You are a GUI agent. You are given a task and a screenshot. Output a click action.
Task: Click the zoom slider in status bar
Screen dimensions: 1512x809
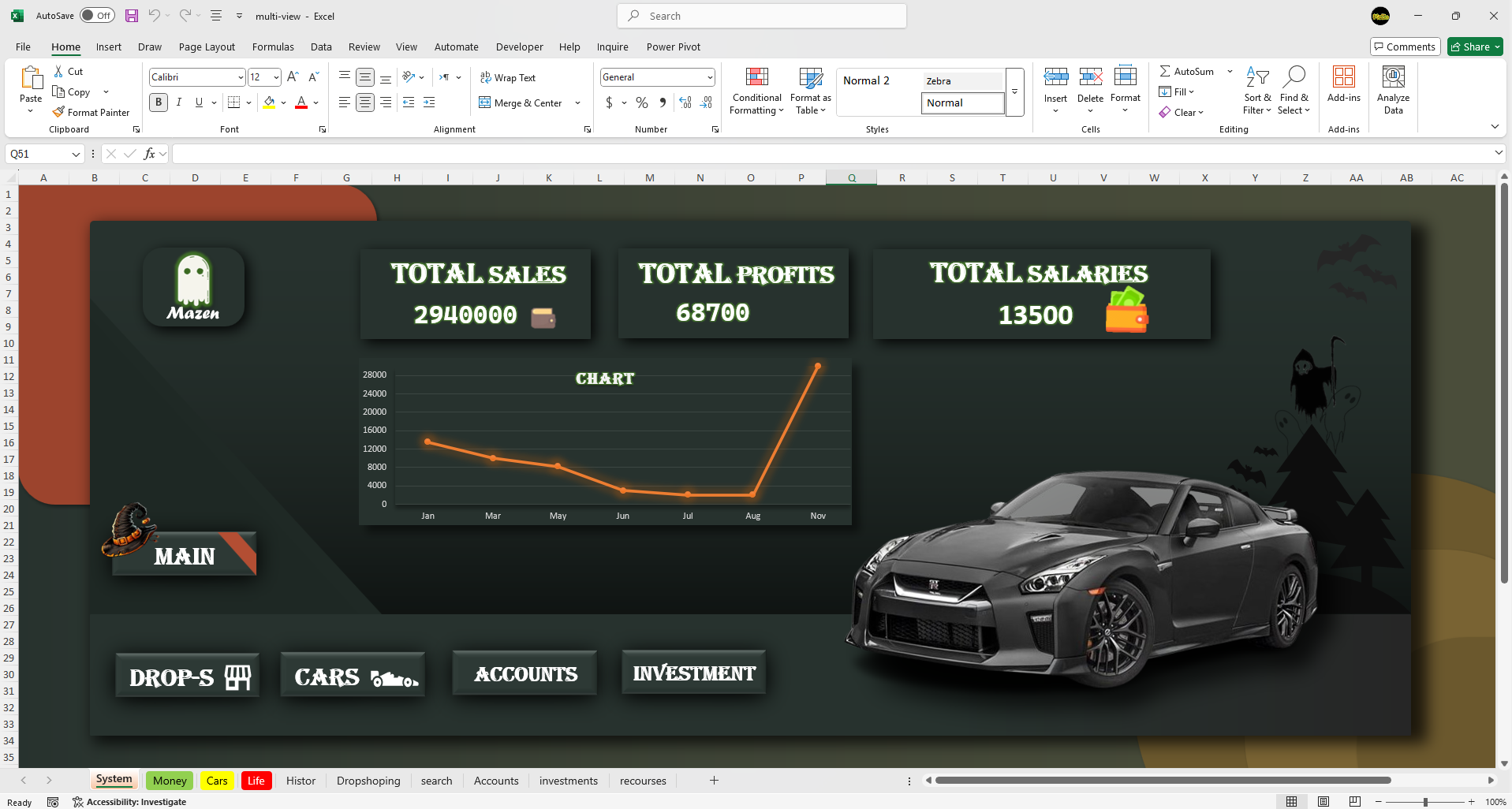1424,802
